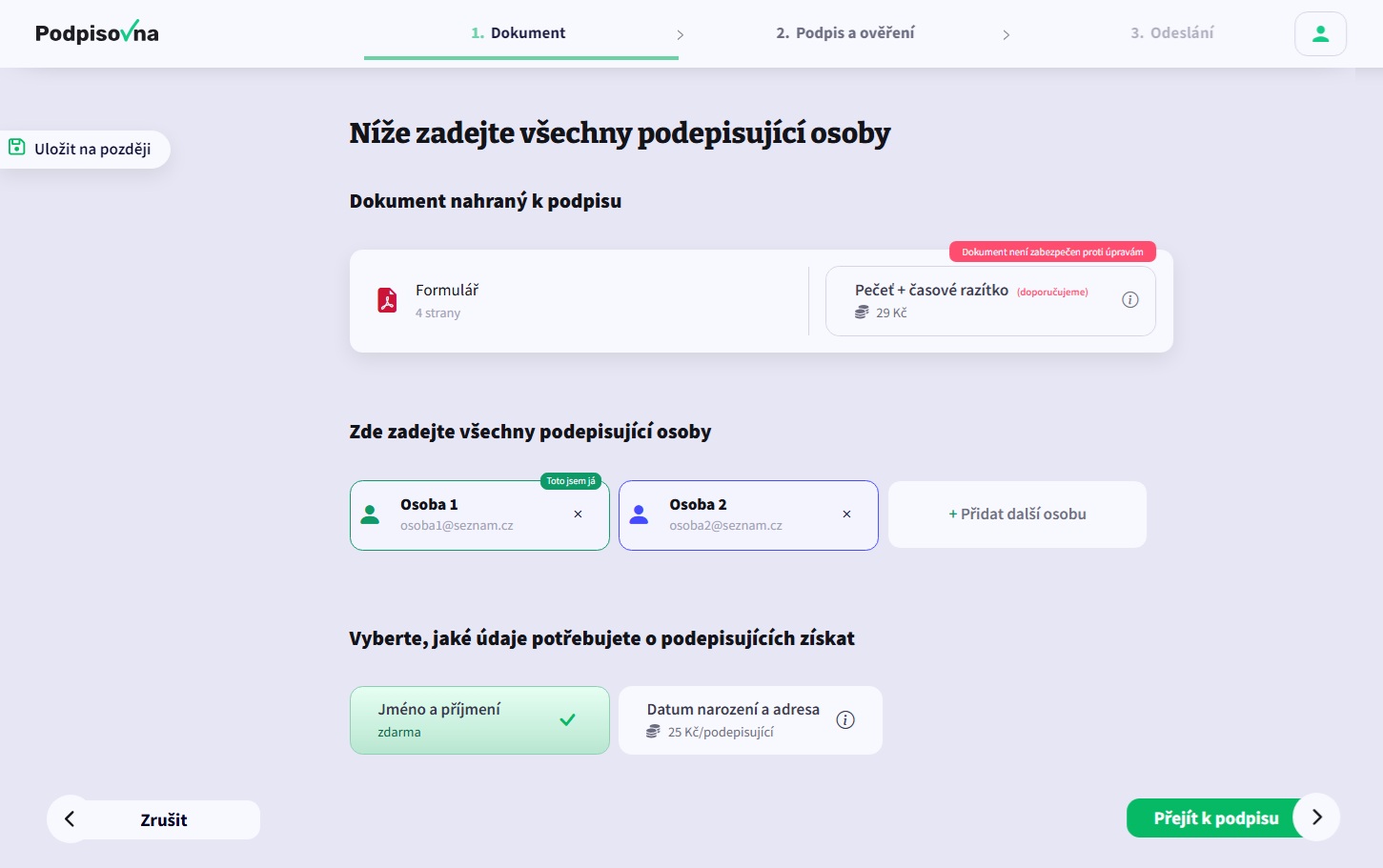The width and height of the screenshot is (1383, 868).
Task: Open the Odeslání step tab
Action: click(x=1171, y=33)
